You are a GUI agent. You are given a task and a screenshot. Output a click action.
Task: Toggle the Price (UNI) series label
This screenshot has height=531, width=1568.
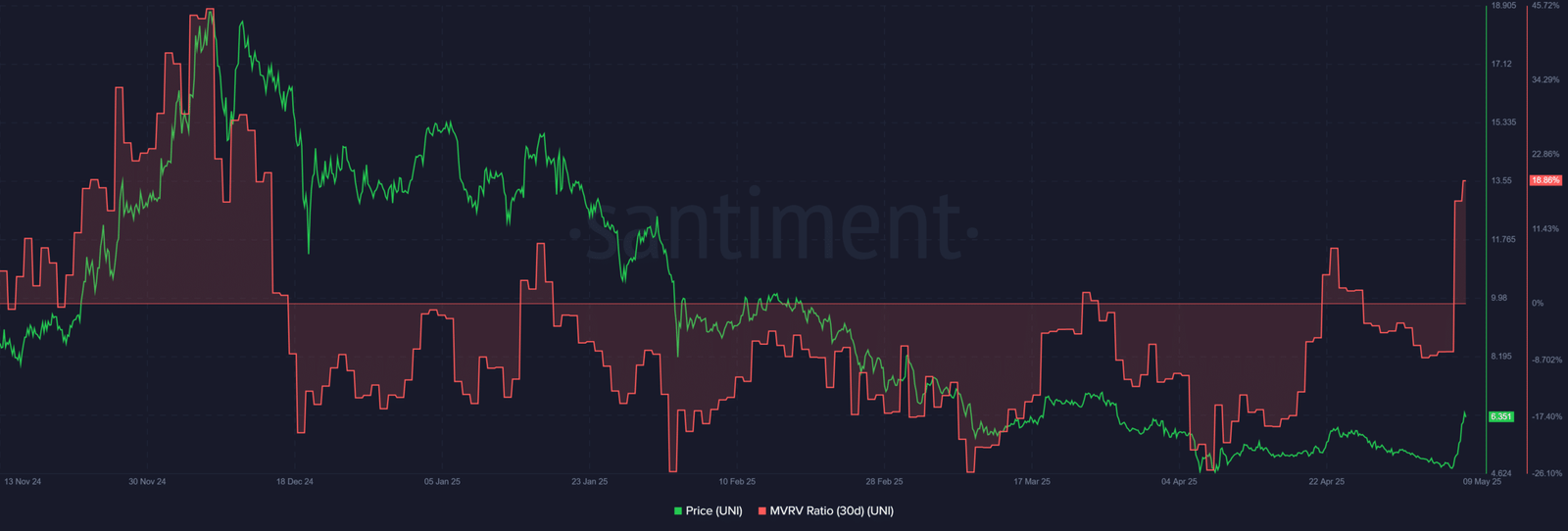713,510
